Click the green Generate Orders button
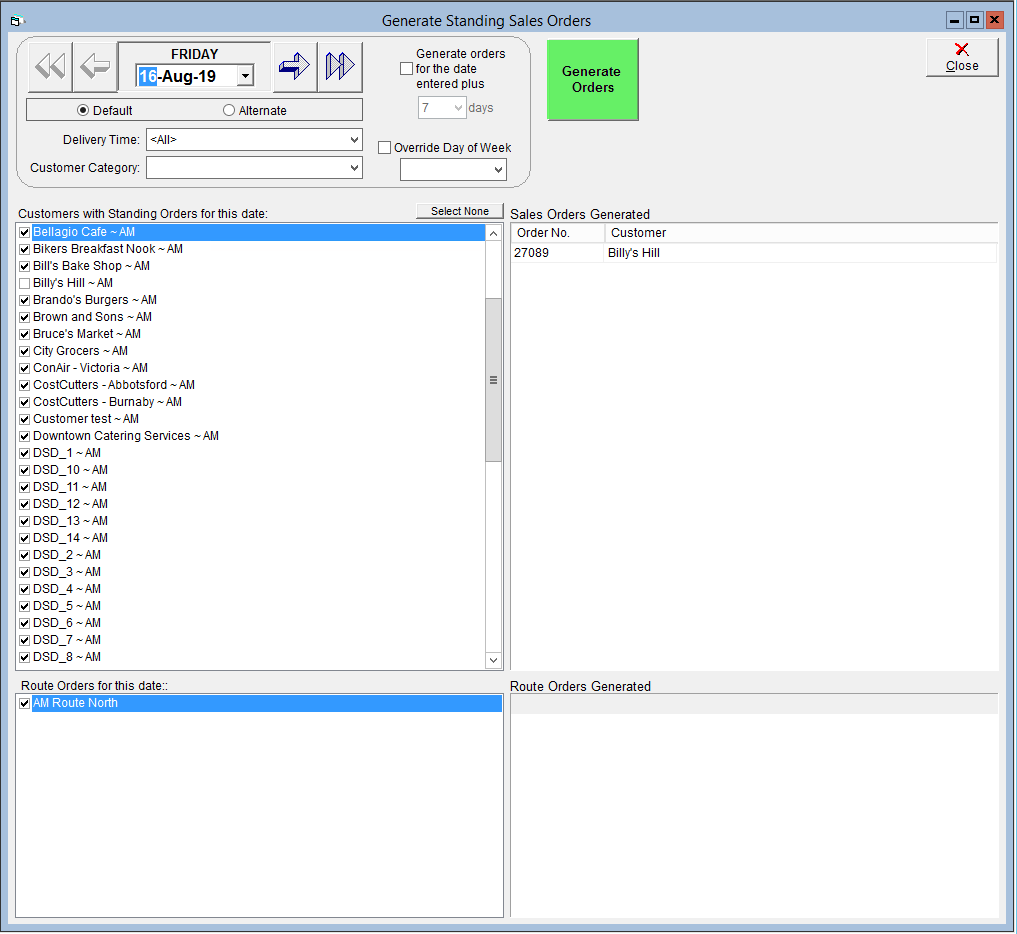The width and height of the screenshot is (1017, 934). click(592, 79)
